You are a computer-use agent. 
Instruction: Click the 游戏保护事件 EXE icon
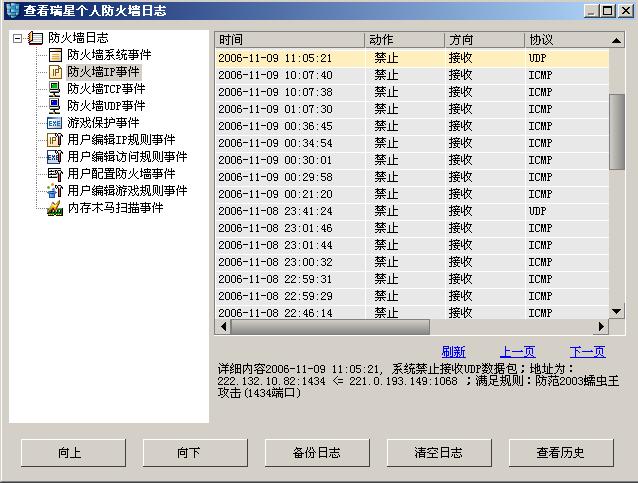(x=55, y=123)
